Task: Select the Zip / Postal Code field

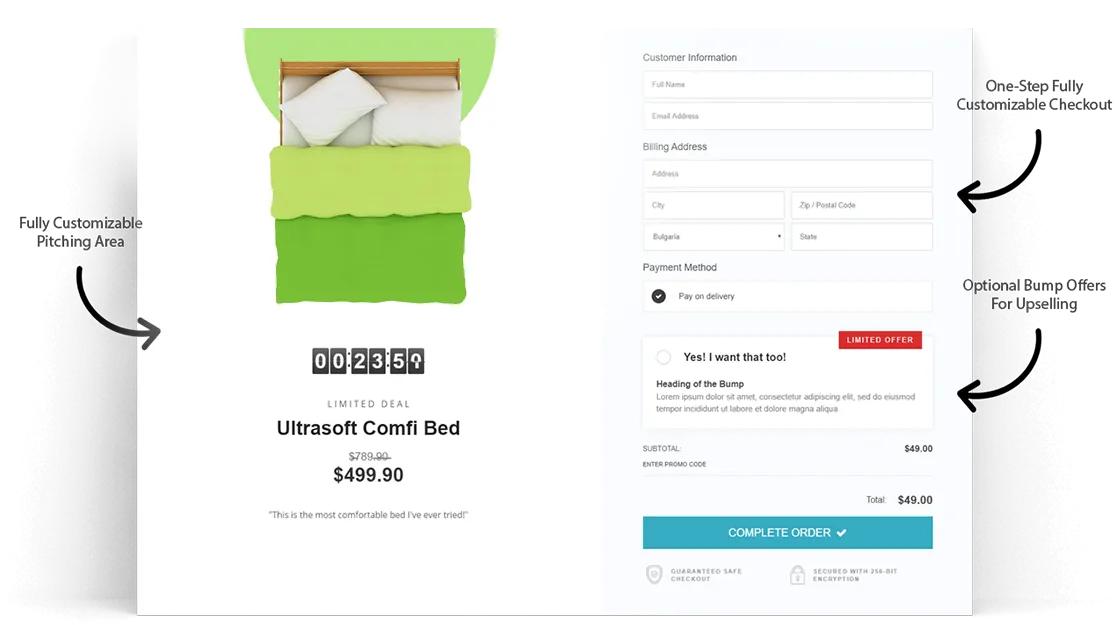Action: click(861, 205)
